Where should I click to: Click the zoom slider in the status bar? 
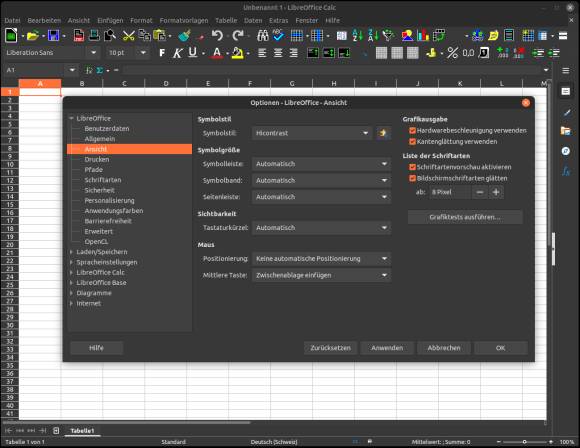pyautogui.click(x=525, y=442)
